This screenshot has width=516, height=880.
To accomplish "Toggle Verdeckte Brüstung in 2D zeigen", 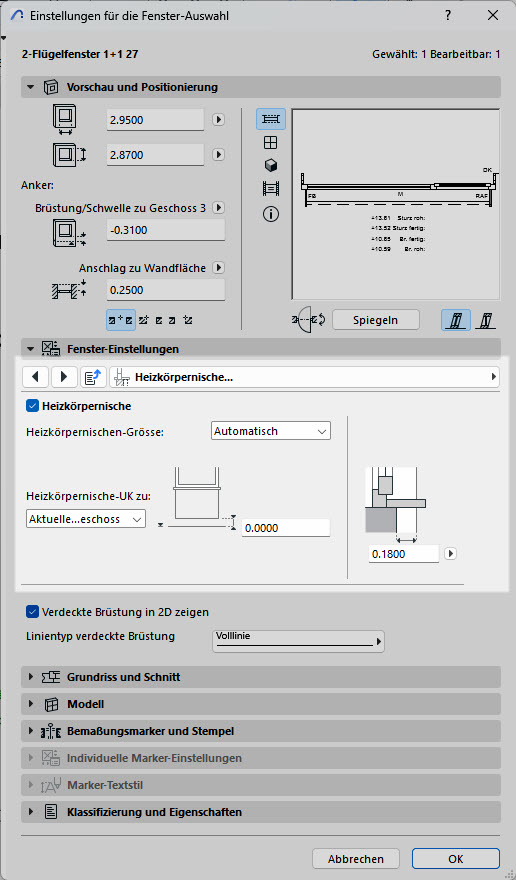I will [32, 612].
